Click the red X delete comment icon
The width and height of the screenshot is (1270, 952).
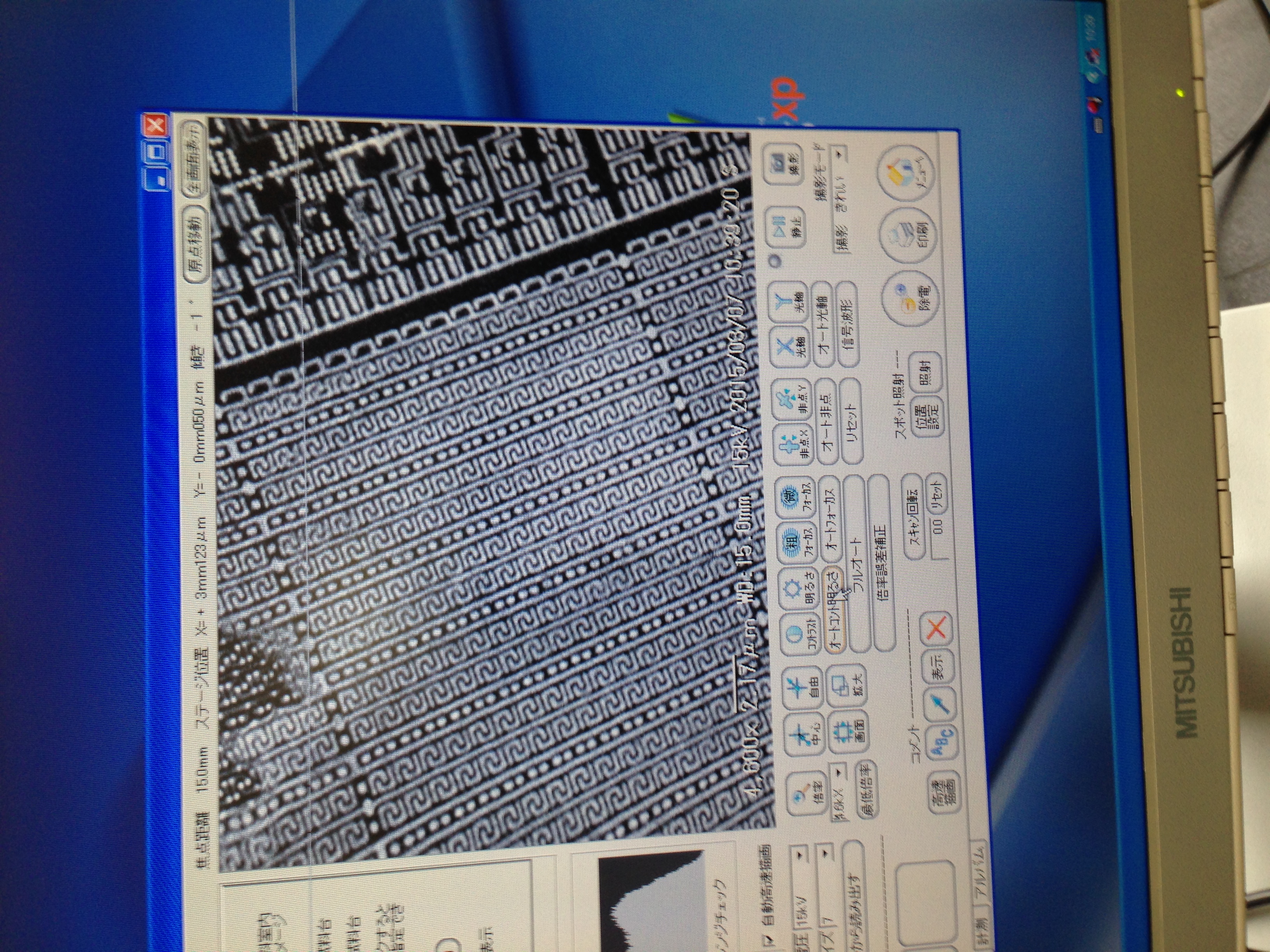pyautogui.click(x=936, y=630)
